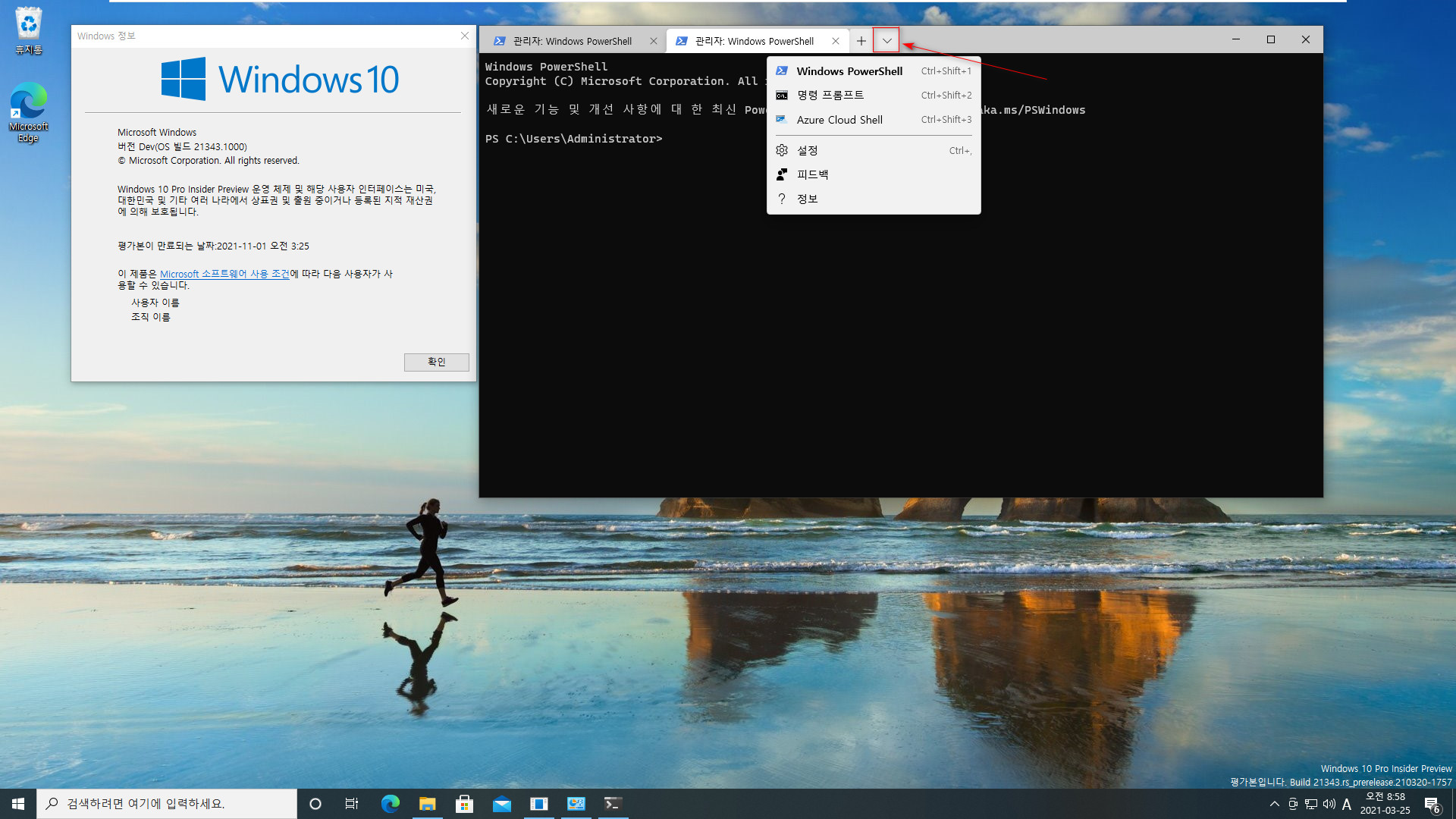
Task: Click the Windows Terminal taskbar icon
Action: [613, 804]
